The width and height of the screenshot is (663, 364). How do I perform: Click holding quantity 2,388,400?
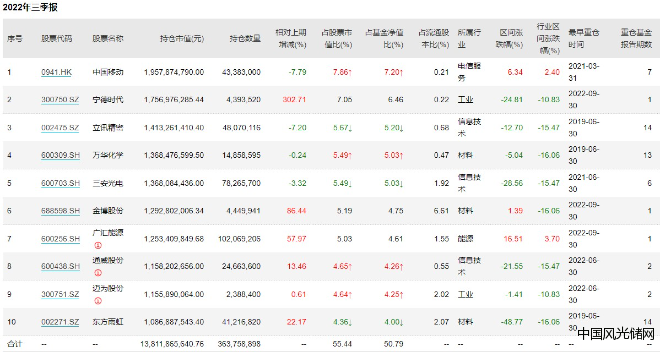pyautogui.click(x=243, y=294)
